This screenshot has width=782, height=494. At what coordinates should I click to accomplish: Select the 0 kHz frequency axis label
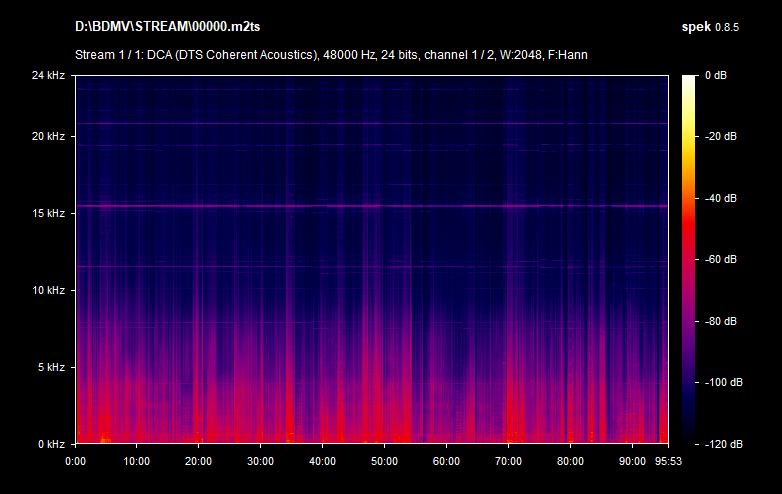point(51,444)
